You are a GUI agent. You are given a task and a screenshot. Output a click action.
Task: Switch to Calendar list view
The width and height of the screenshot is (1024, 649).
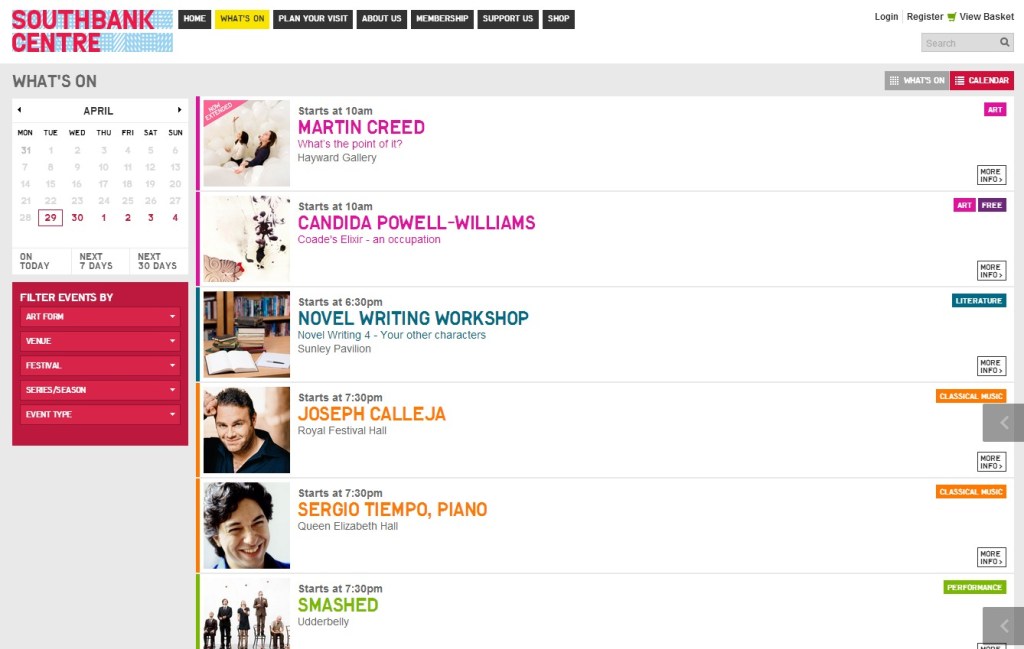[982, 81]
